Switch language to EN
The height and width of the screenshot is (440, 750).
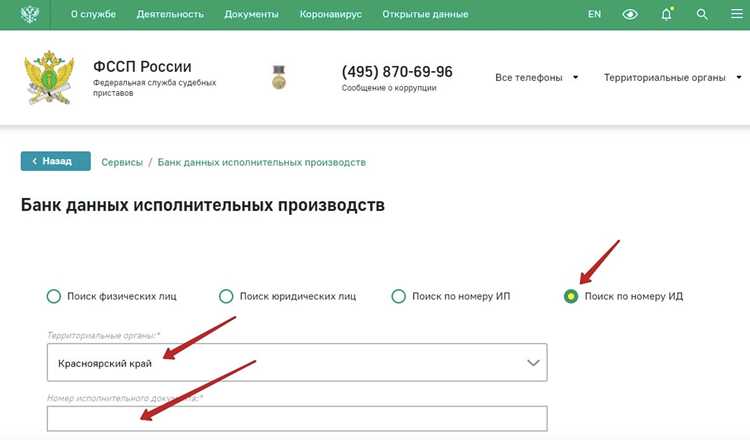click(x=595, y=14)
